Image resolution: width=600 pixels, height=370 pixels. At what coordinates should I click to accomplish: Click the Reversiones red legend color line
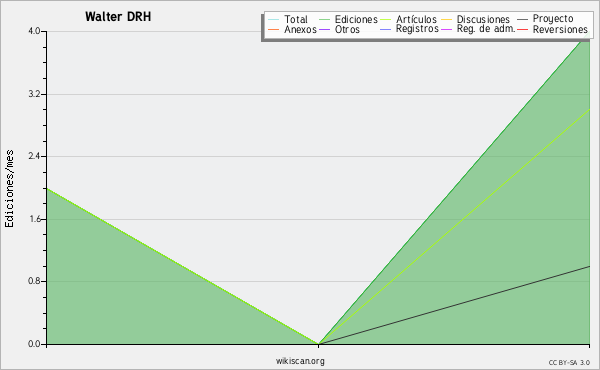click(x=522, y=29)
